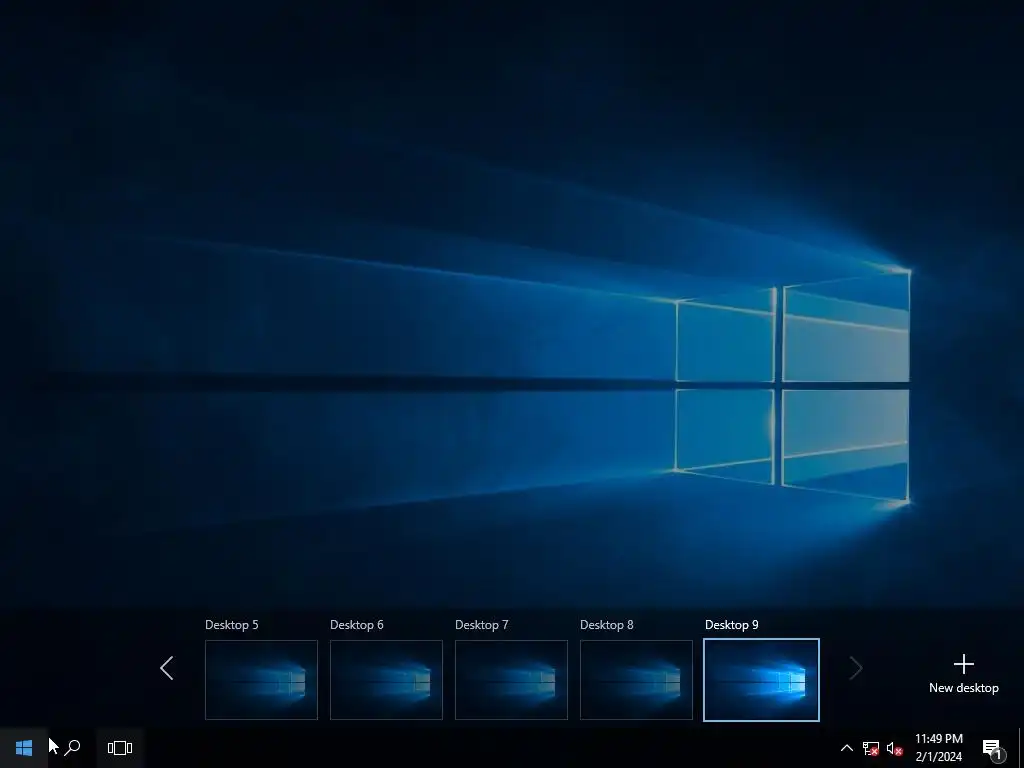
Task: Select the highlighted Desktop 9 thumbnail
Action: point(761,680)
